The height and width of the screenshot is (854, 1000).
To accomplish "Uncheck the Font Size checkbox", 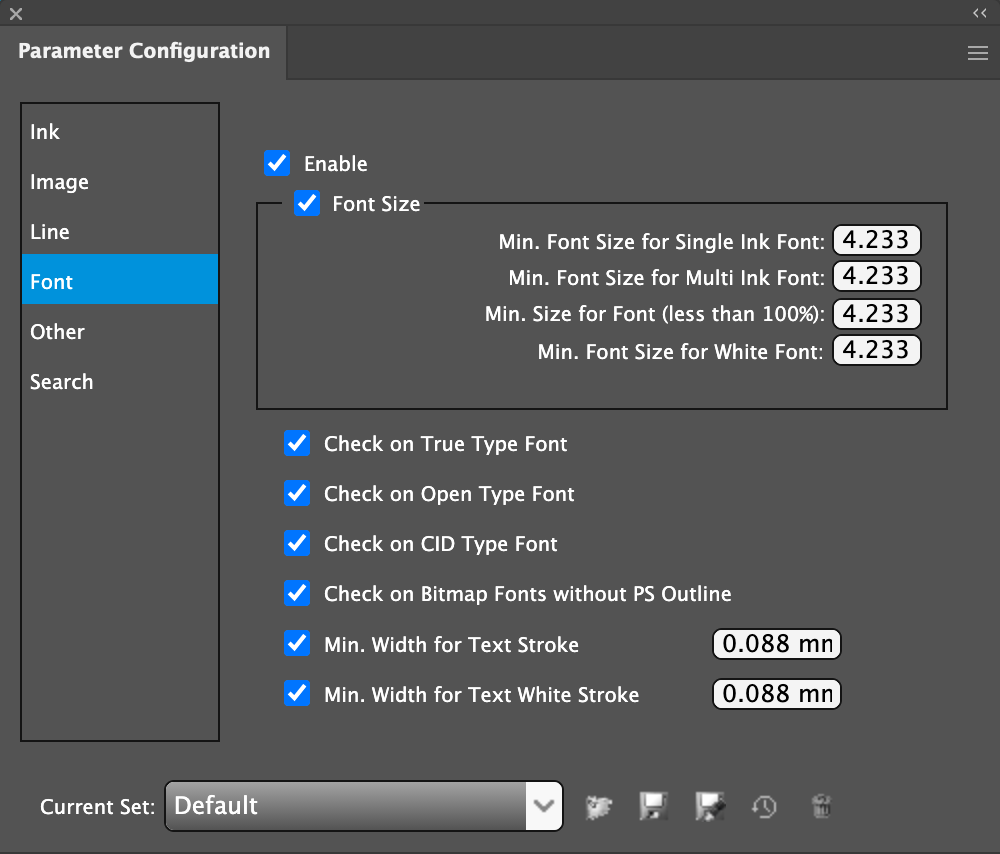I will (x=306, y=204).
